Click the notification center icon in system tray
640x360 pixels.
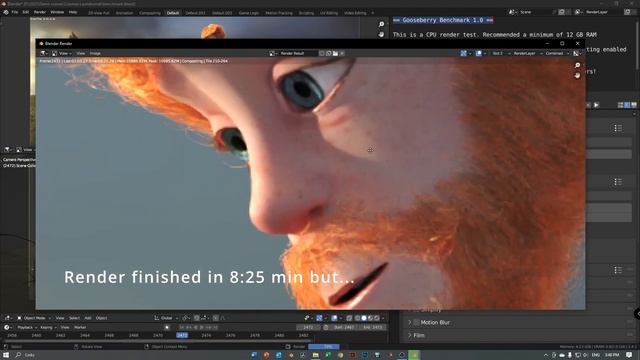tap(629, 355)
